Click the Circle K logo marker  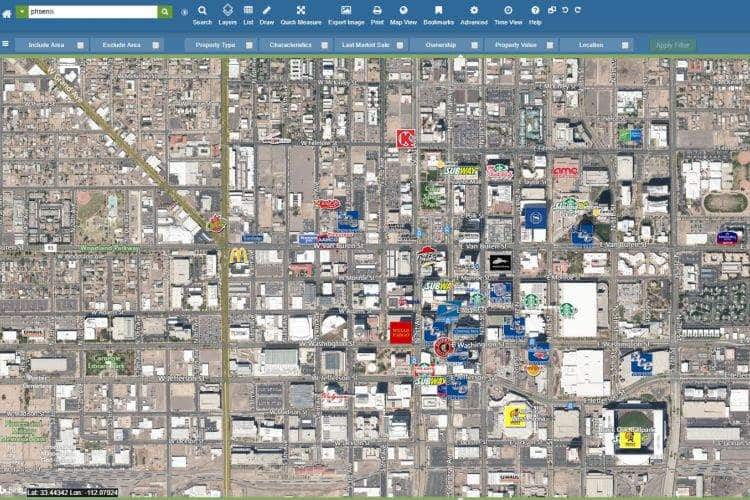point(405,139)
